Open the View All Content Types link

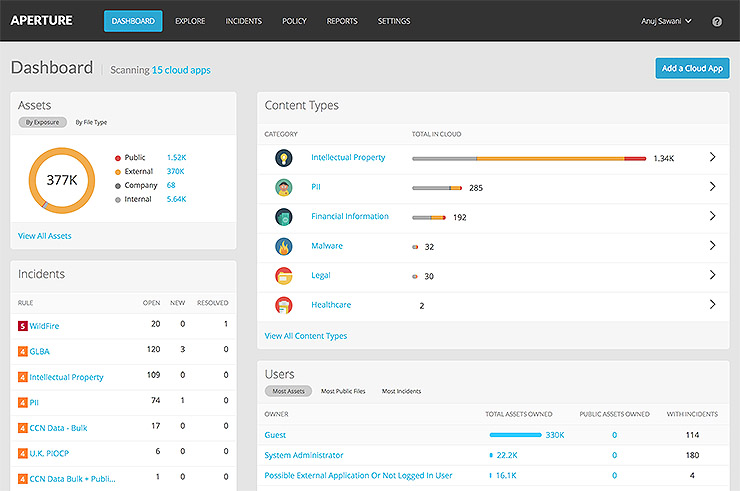(305, 336)
